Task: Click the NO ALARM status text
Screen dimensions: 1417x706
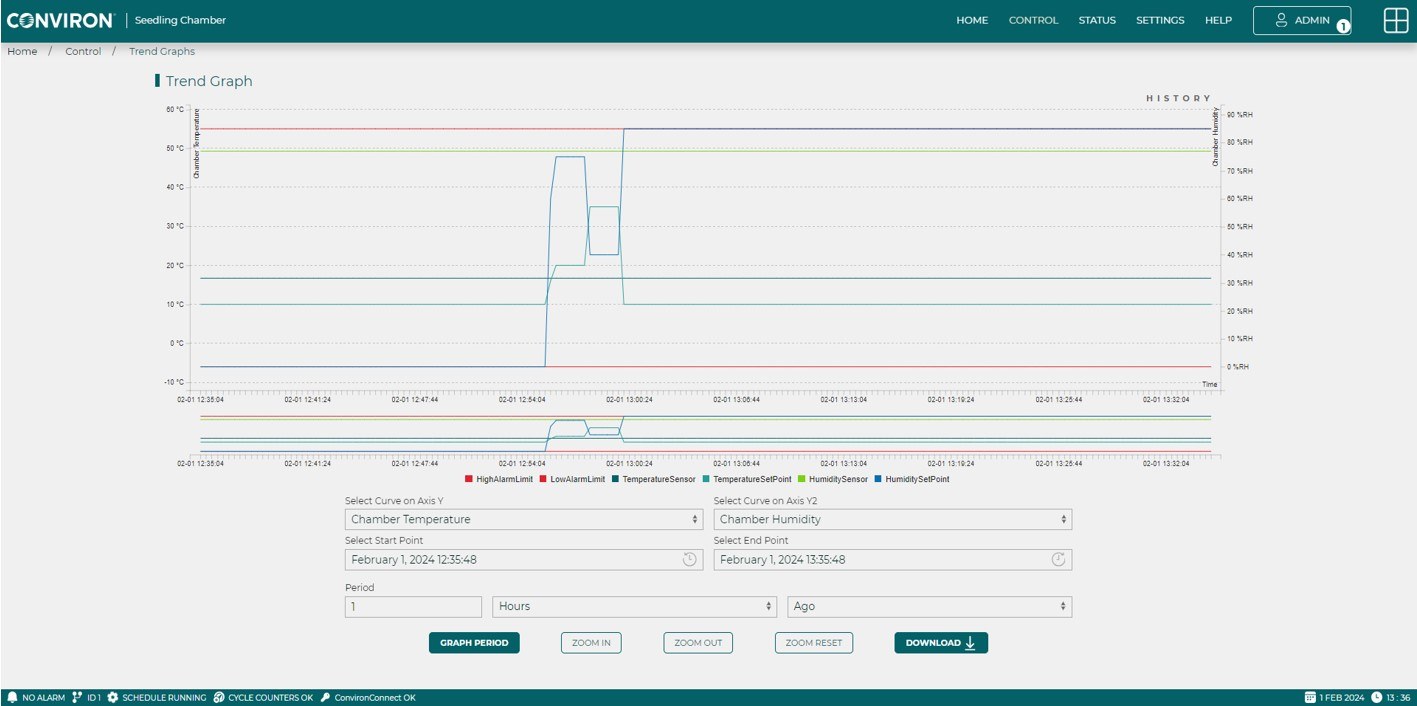Action: coord(43,698)
